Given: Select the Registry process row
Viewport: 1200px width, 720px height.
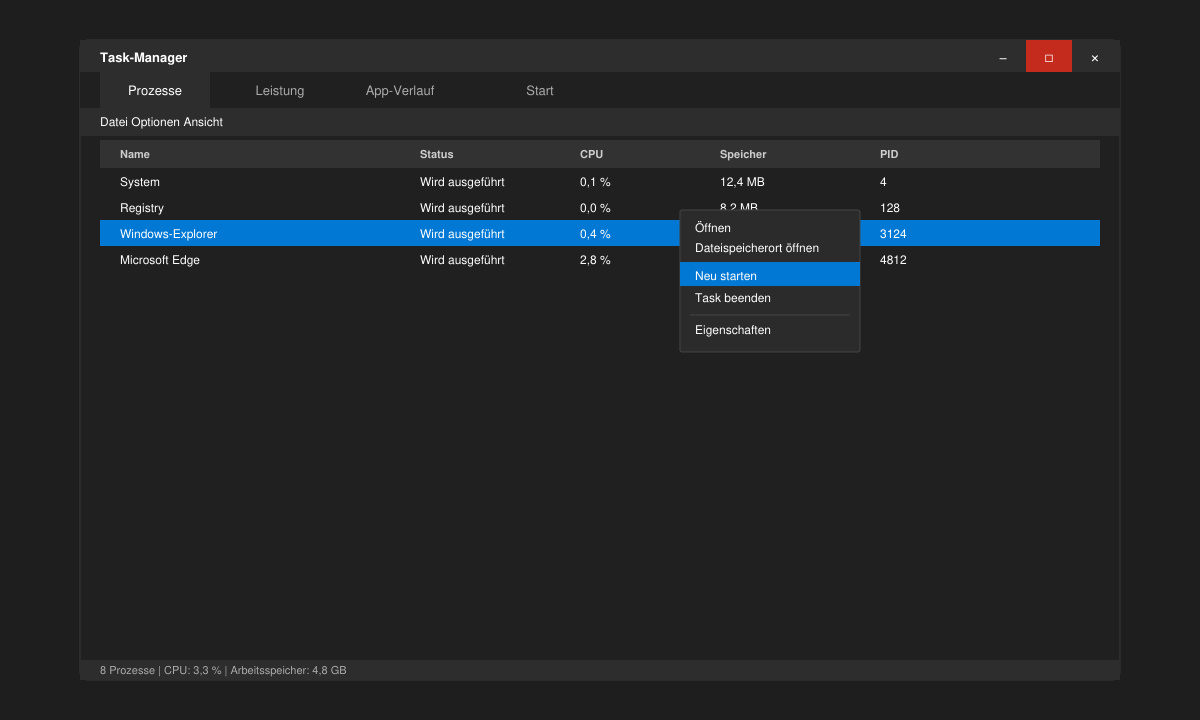Looking at the screenshot, I should point(600,208).
